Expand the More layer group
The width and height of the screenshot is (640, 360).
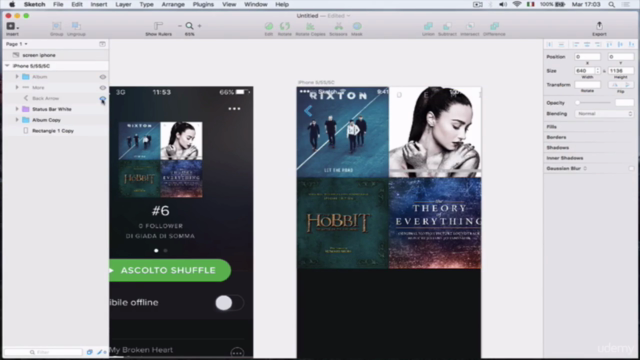pos(17,87)
